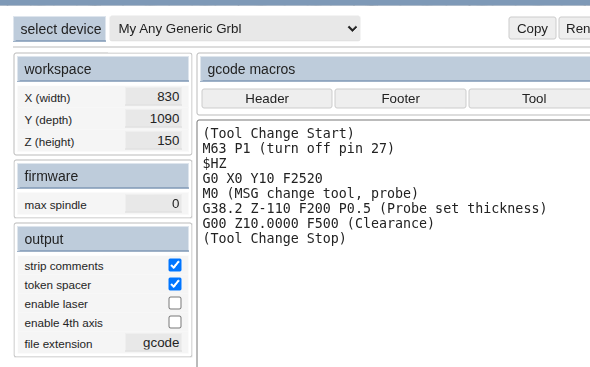The width and height of the screenshot is (590, 367).
Task: Click the 'strip comments' label
Action: 64,266
